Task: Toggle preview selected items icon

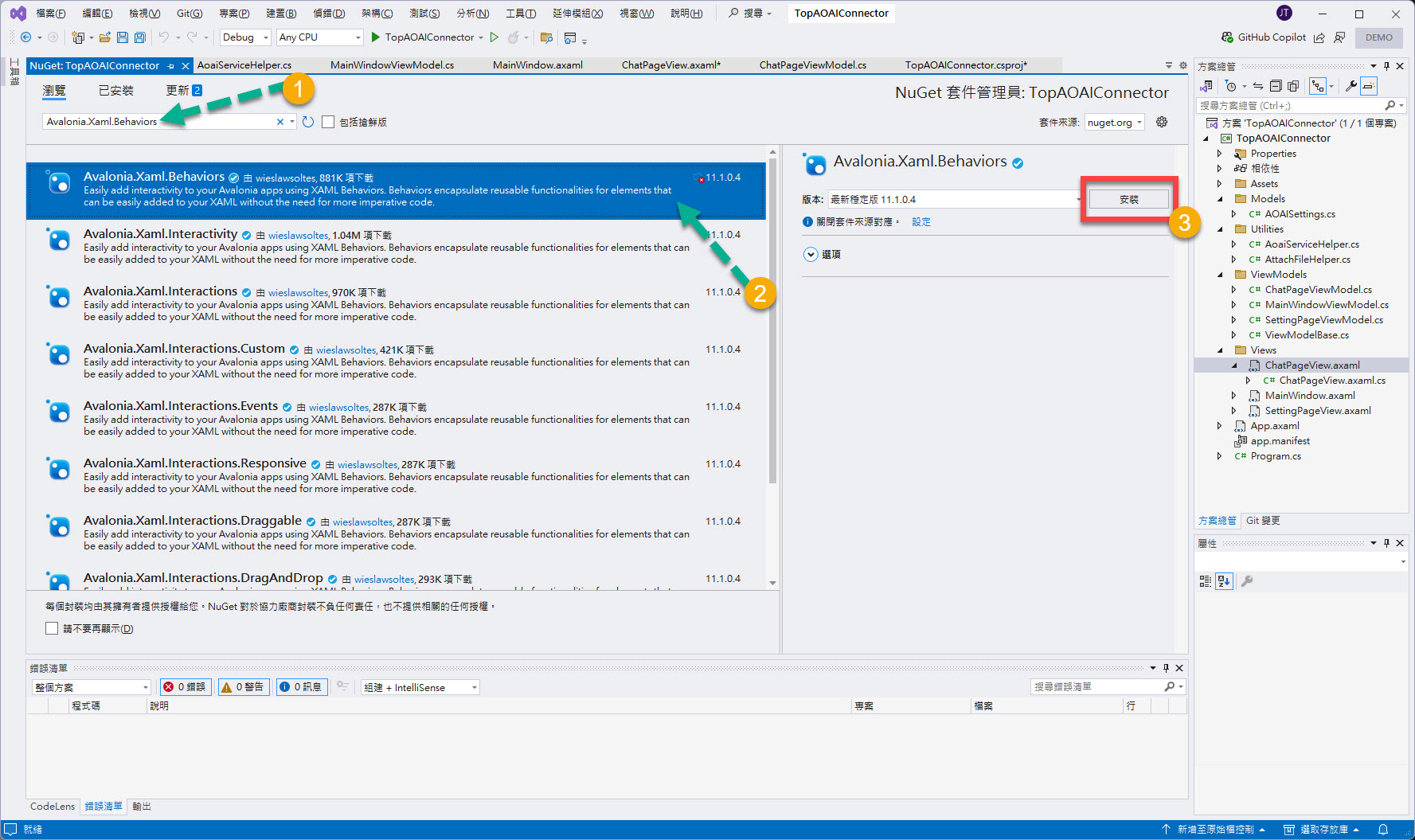Action: pos(1369,86)
